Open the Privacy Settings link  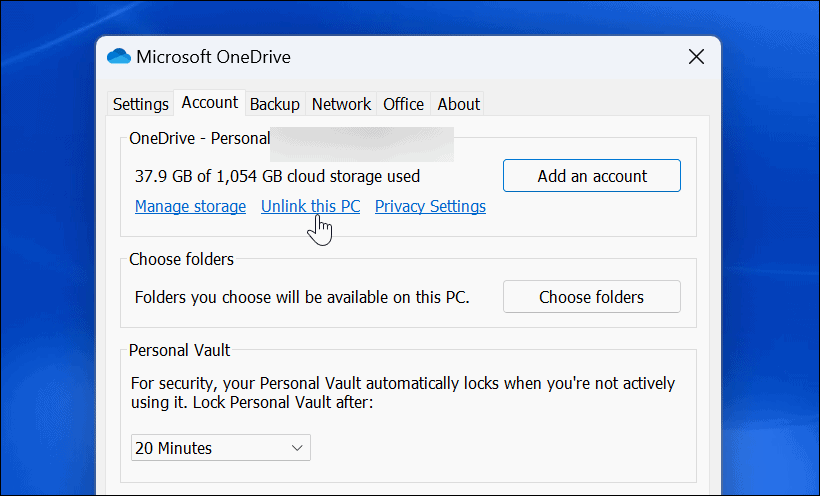coord(430,206)
